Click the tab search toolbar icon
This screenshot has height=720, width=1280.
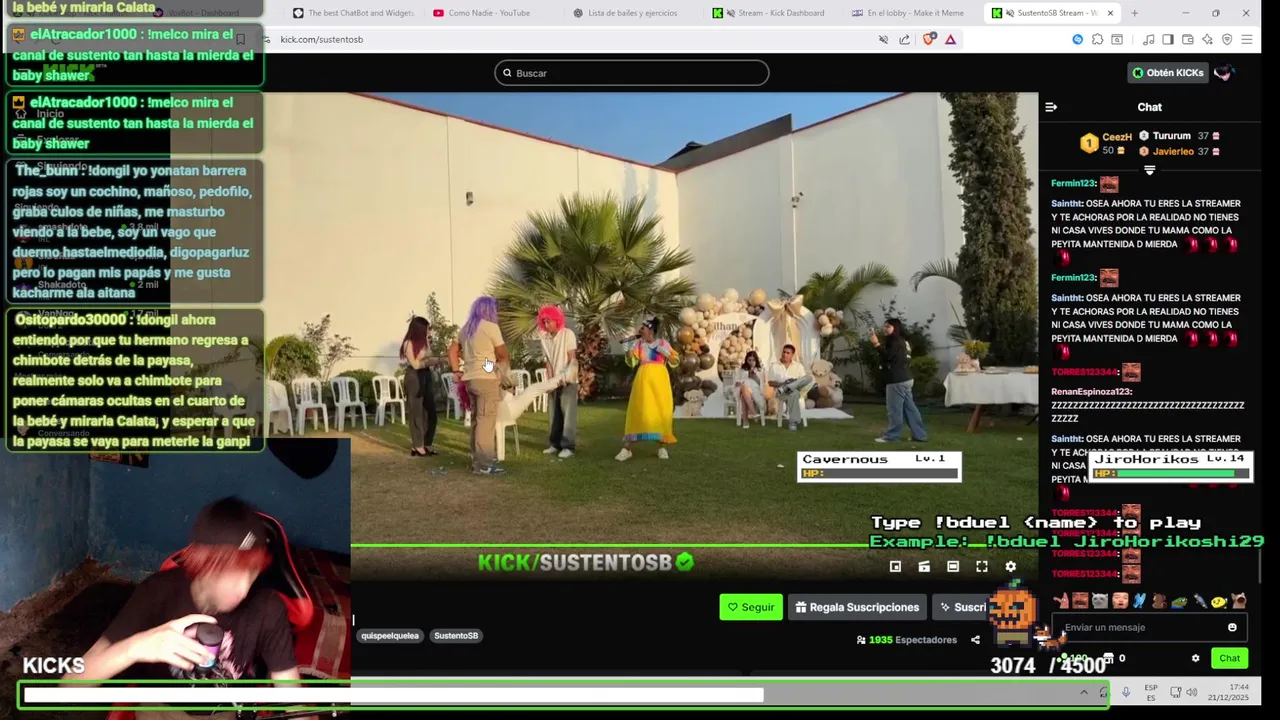1117,39
